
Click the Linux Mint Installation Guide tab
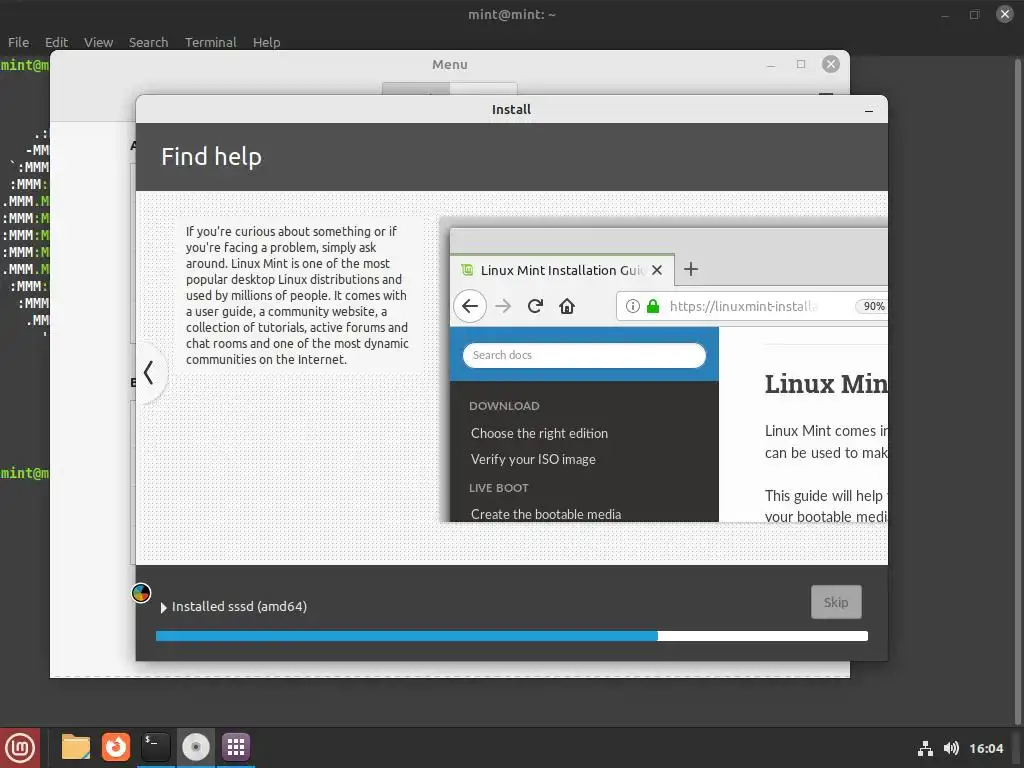click(562, 270)
